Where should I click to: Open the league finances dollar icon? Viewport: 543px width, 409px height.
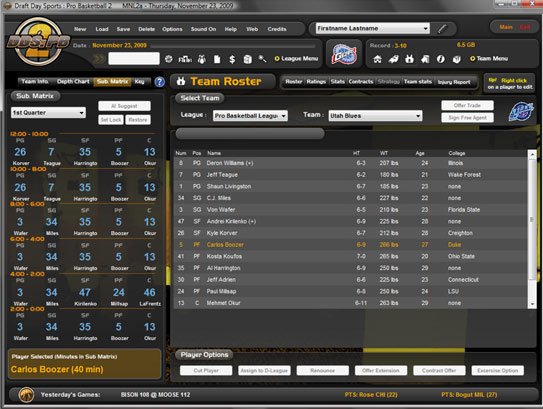[232, 59]
